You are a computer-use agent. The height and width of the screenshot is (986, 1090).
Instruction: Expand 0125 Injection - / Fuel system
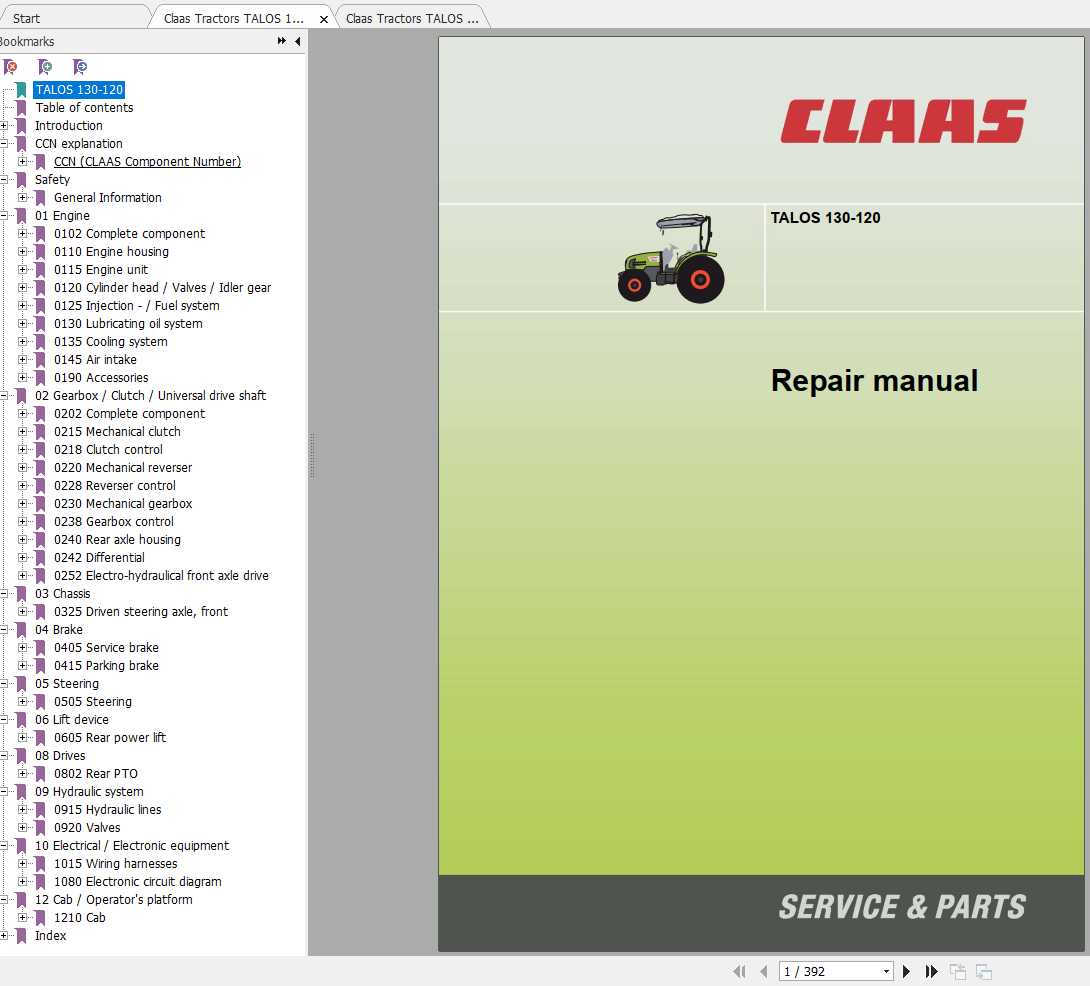23,306
